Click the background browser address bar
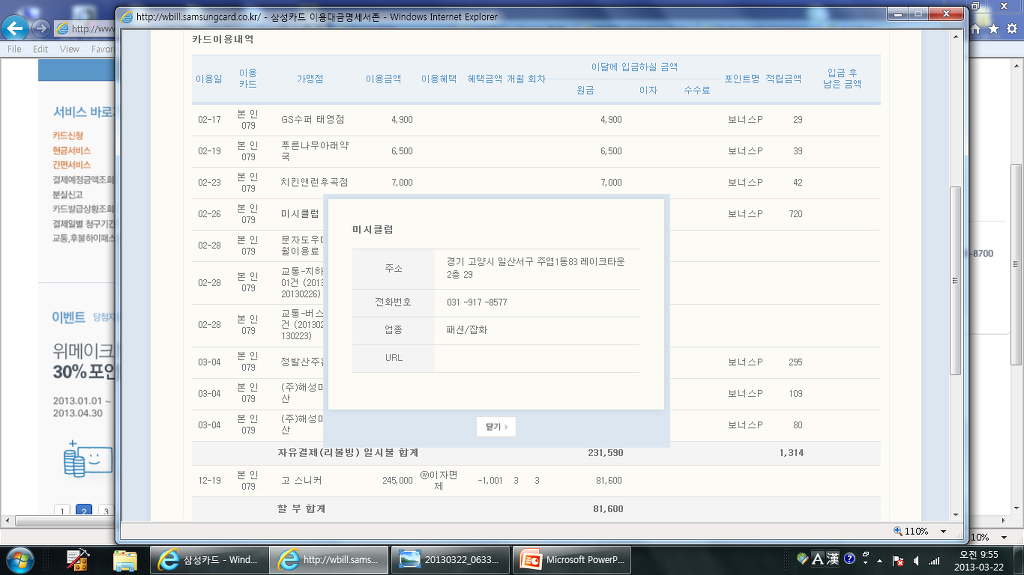 click(x=85, y=28)
